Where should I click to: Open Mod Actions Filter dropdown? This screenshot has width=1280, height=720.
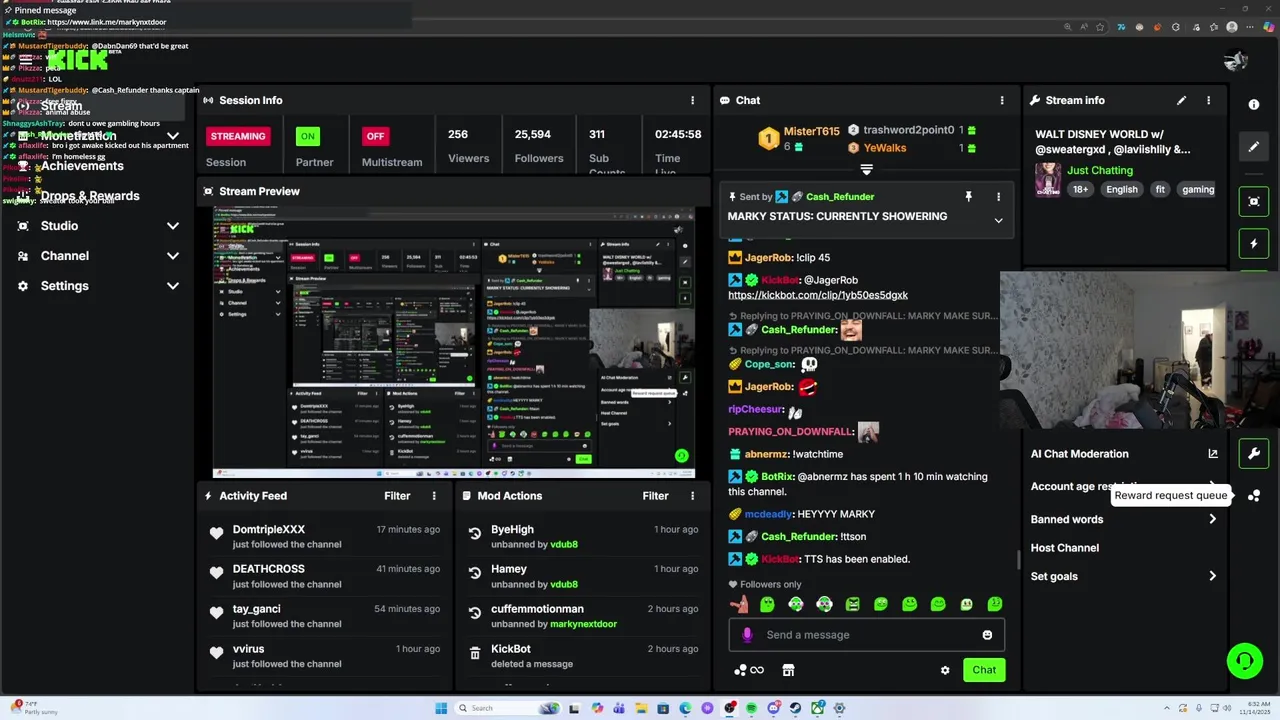[655, 496]
